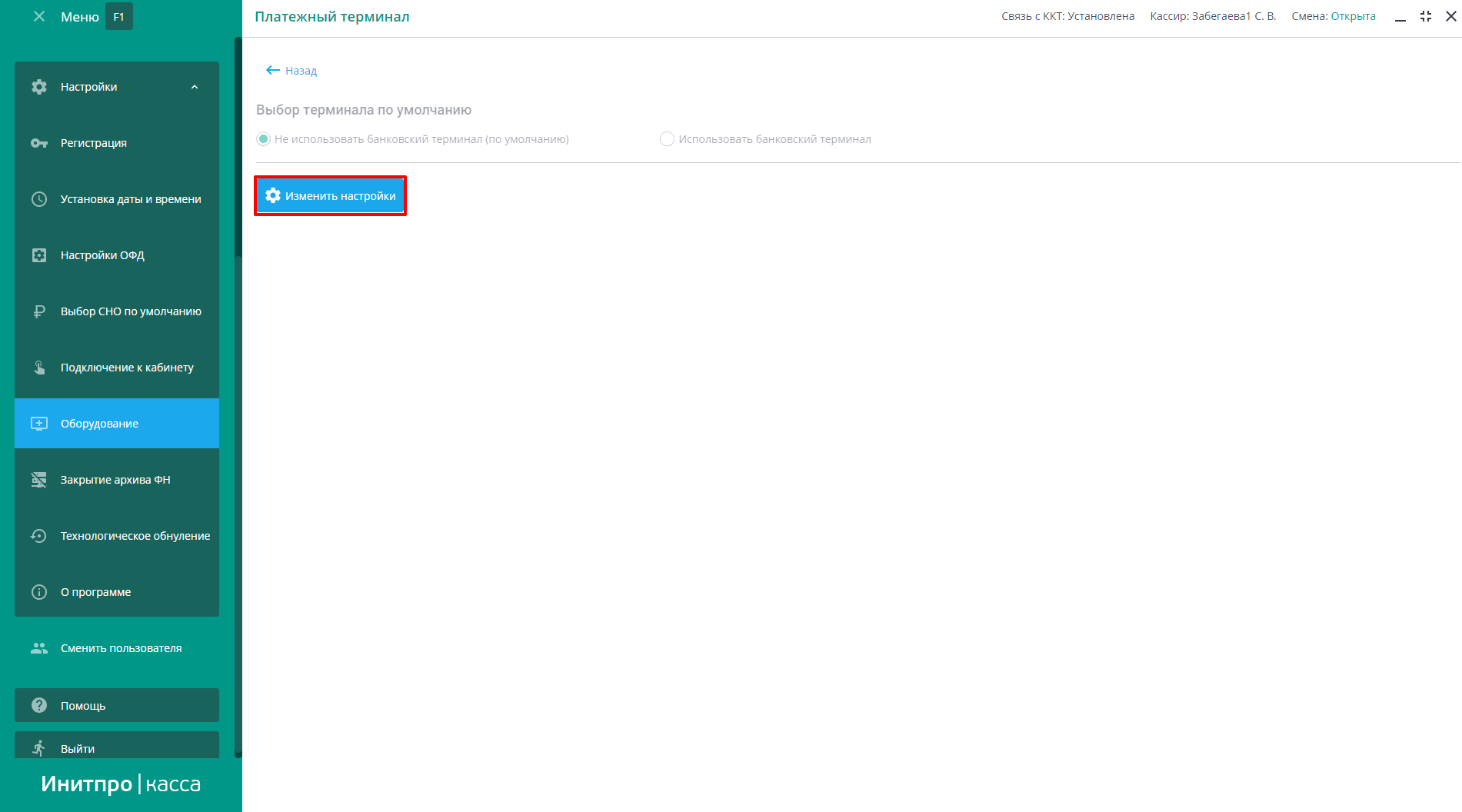
Task: Open Технологическое обнуление
Action: coord(117,536)
